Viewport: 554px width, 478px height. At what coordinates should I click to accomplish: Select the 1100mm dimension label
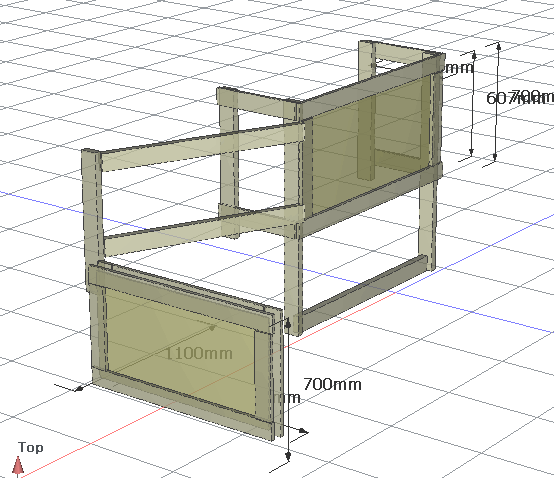[199, 353]
